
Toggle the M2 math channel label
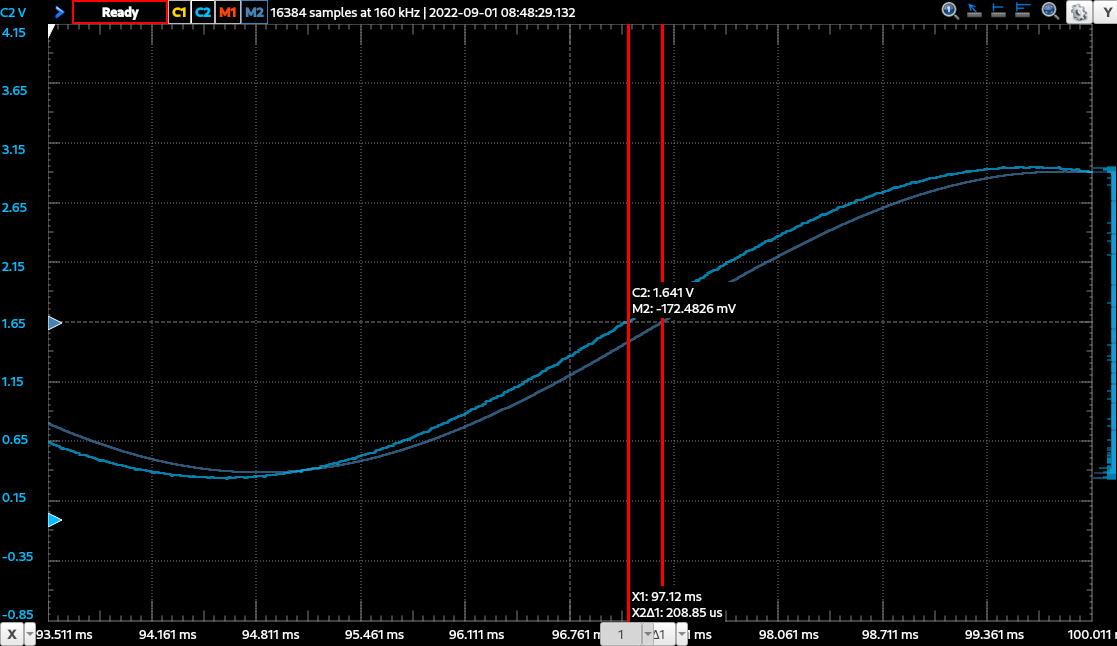click(254, 12)
